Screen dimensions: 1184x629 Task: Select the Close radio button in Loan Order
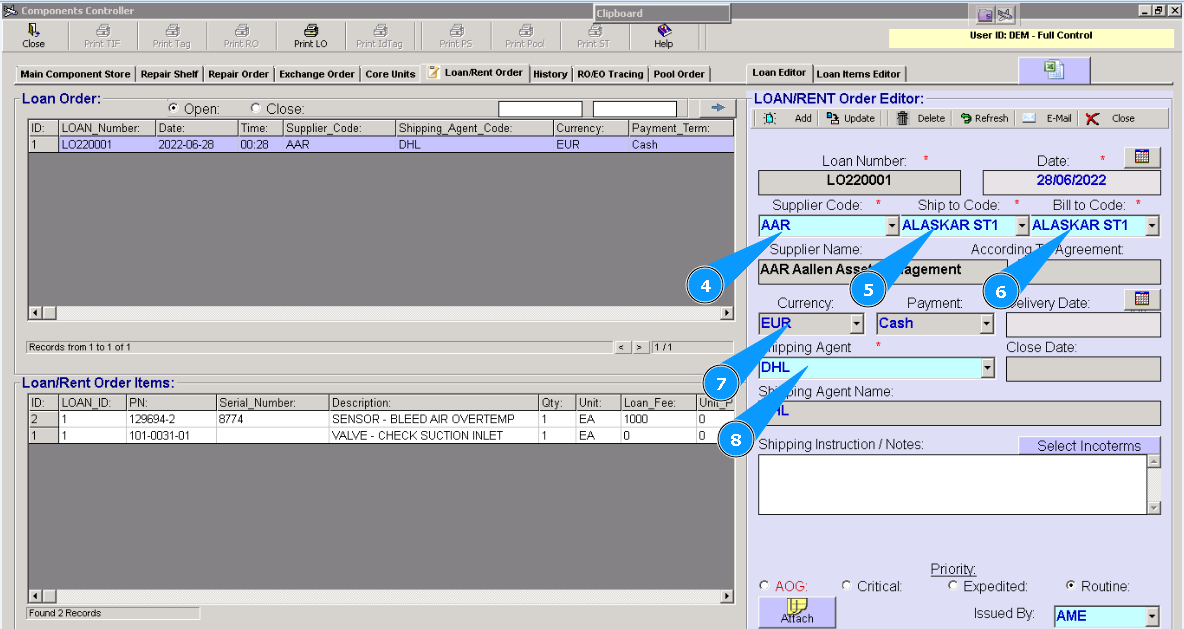click(x=255, y=108)
